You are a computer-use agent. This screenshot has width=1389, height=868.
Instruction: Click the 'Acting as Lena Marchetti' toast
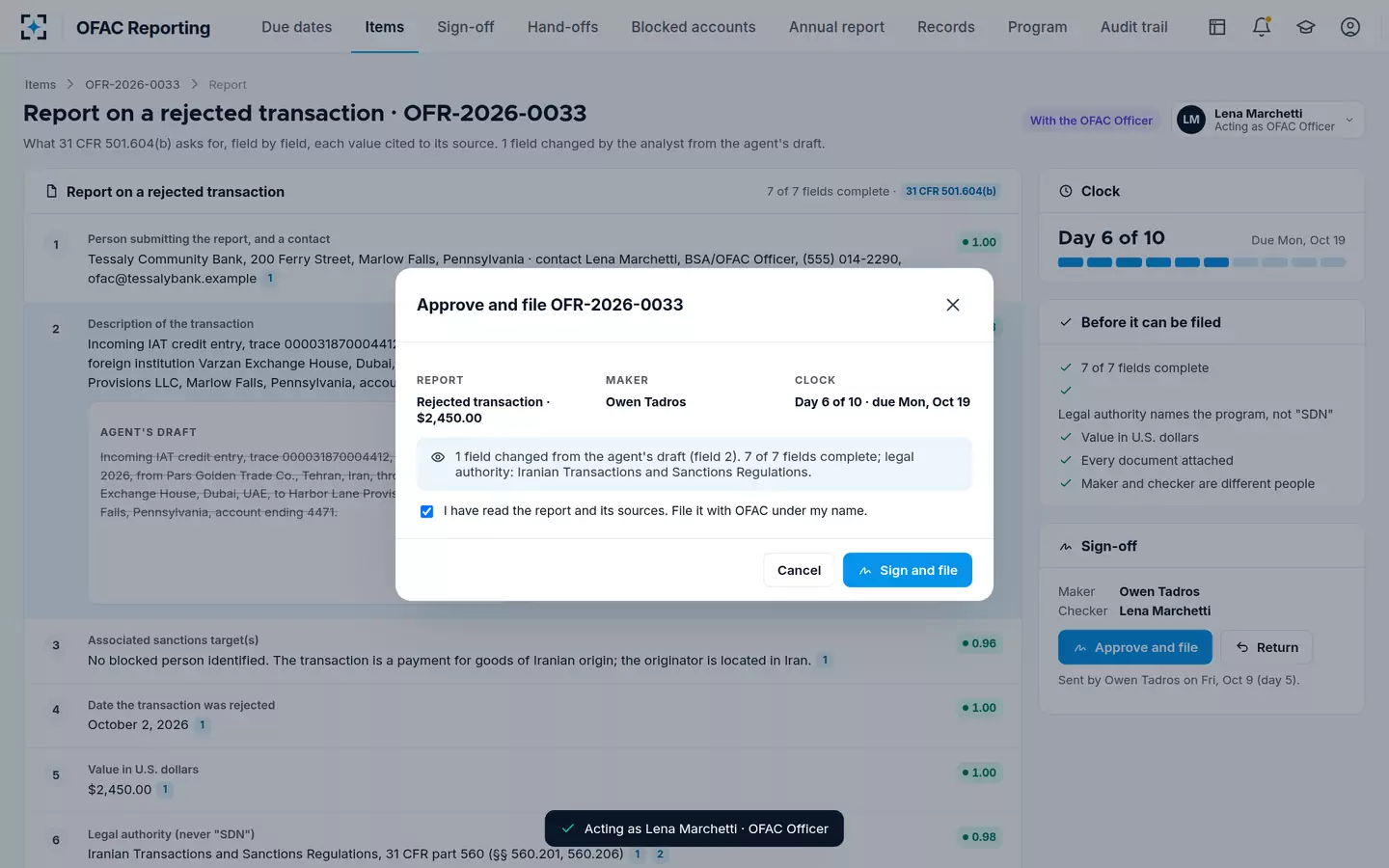click(x=694, y=828)
